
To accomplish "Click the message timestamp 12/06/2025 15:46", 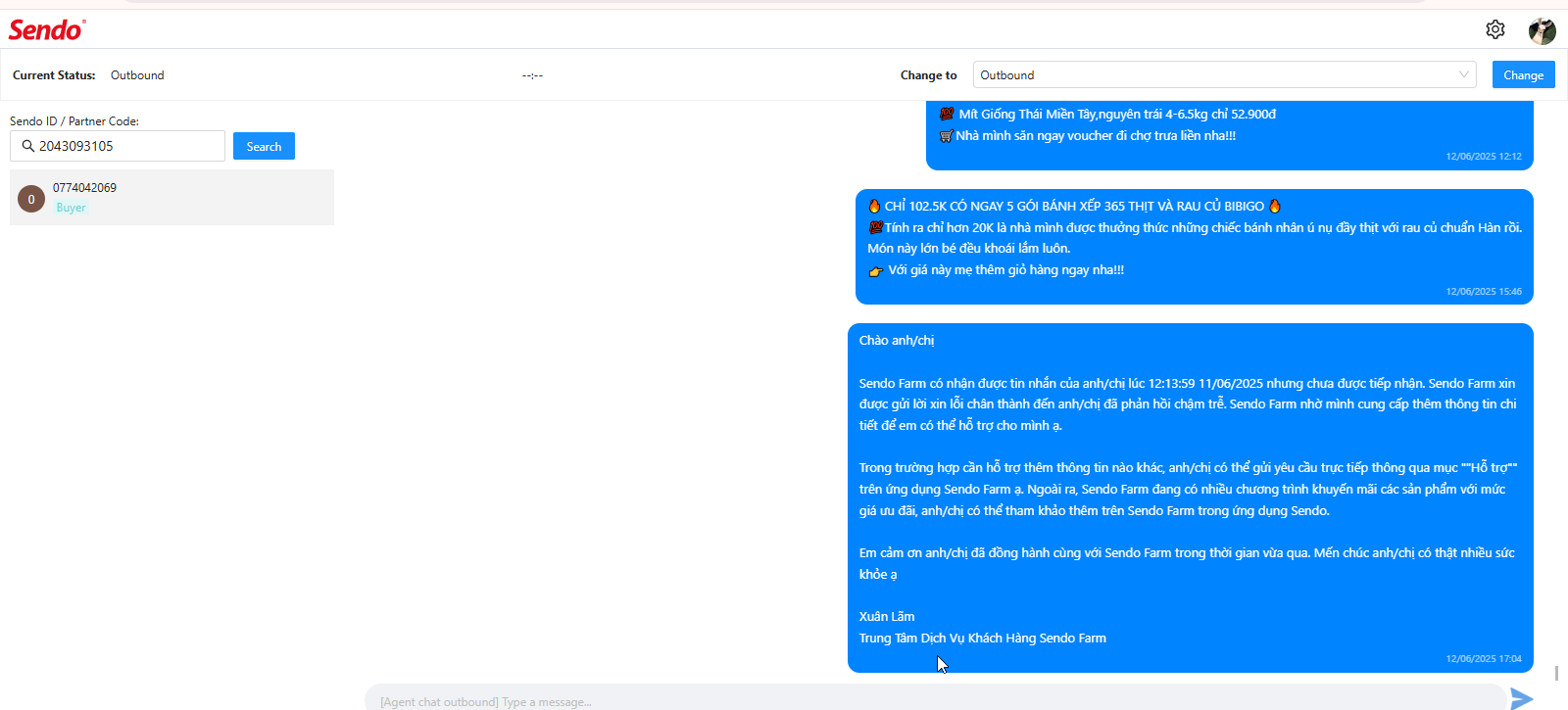I will (x=1484, y=292).
